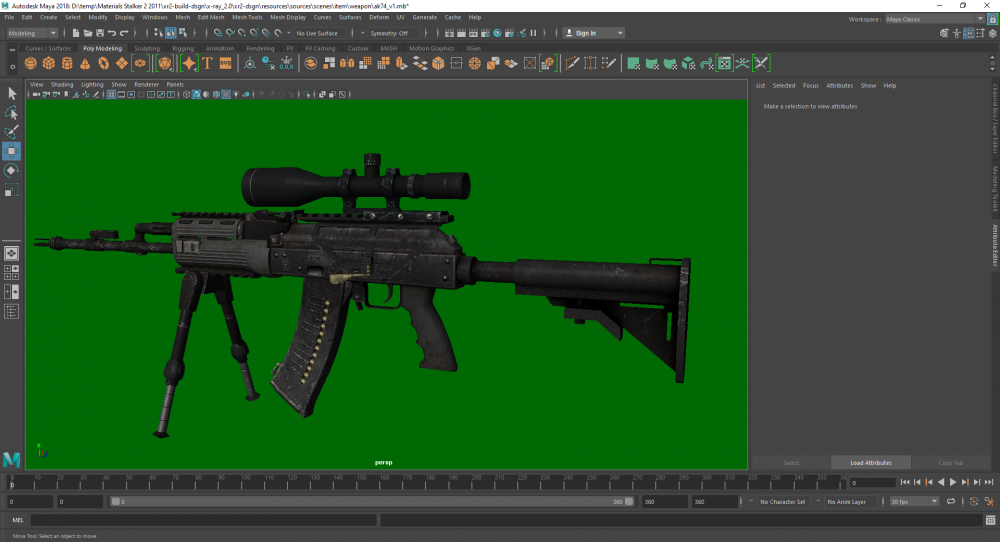
Task: Click the polygon cube shelf icon
Action: [48, 63]
